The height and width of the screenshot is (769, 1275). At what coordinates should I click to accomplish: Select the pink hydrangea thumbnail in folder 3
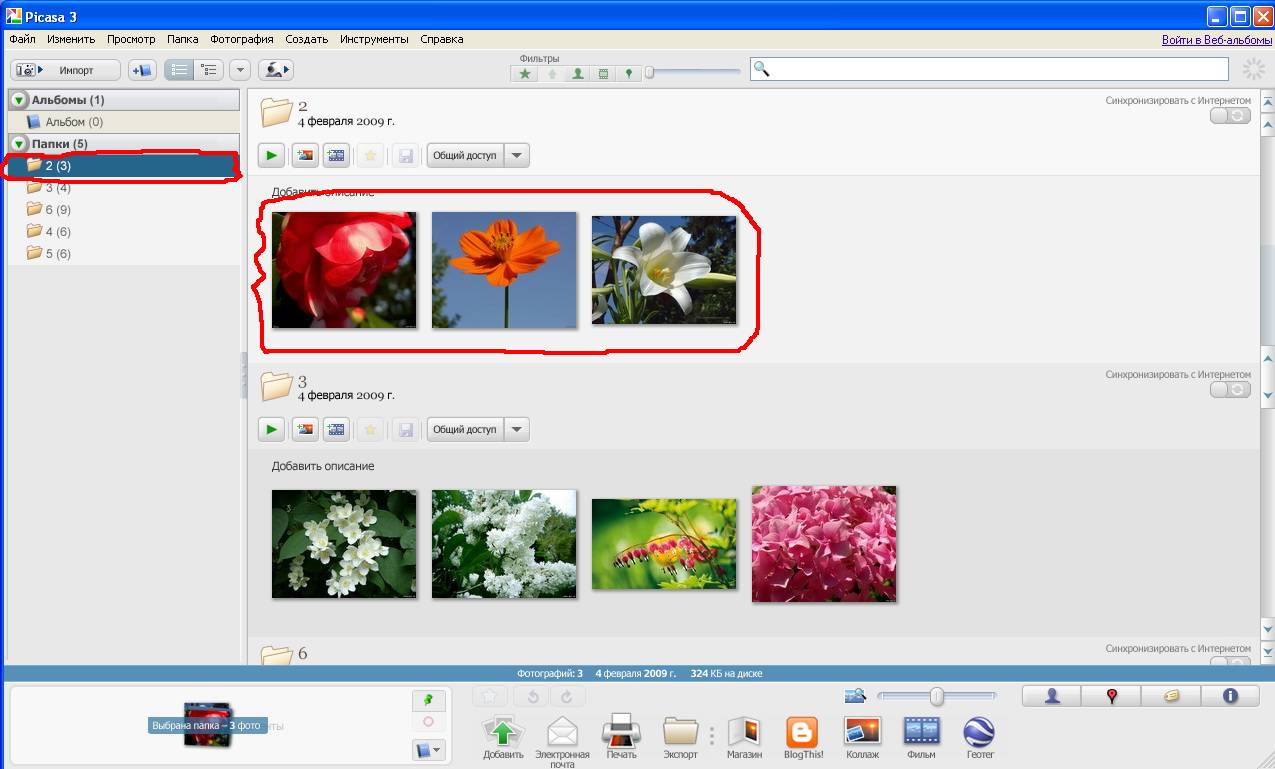(824, 544)
